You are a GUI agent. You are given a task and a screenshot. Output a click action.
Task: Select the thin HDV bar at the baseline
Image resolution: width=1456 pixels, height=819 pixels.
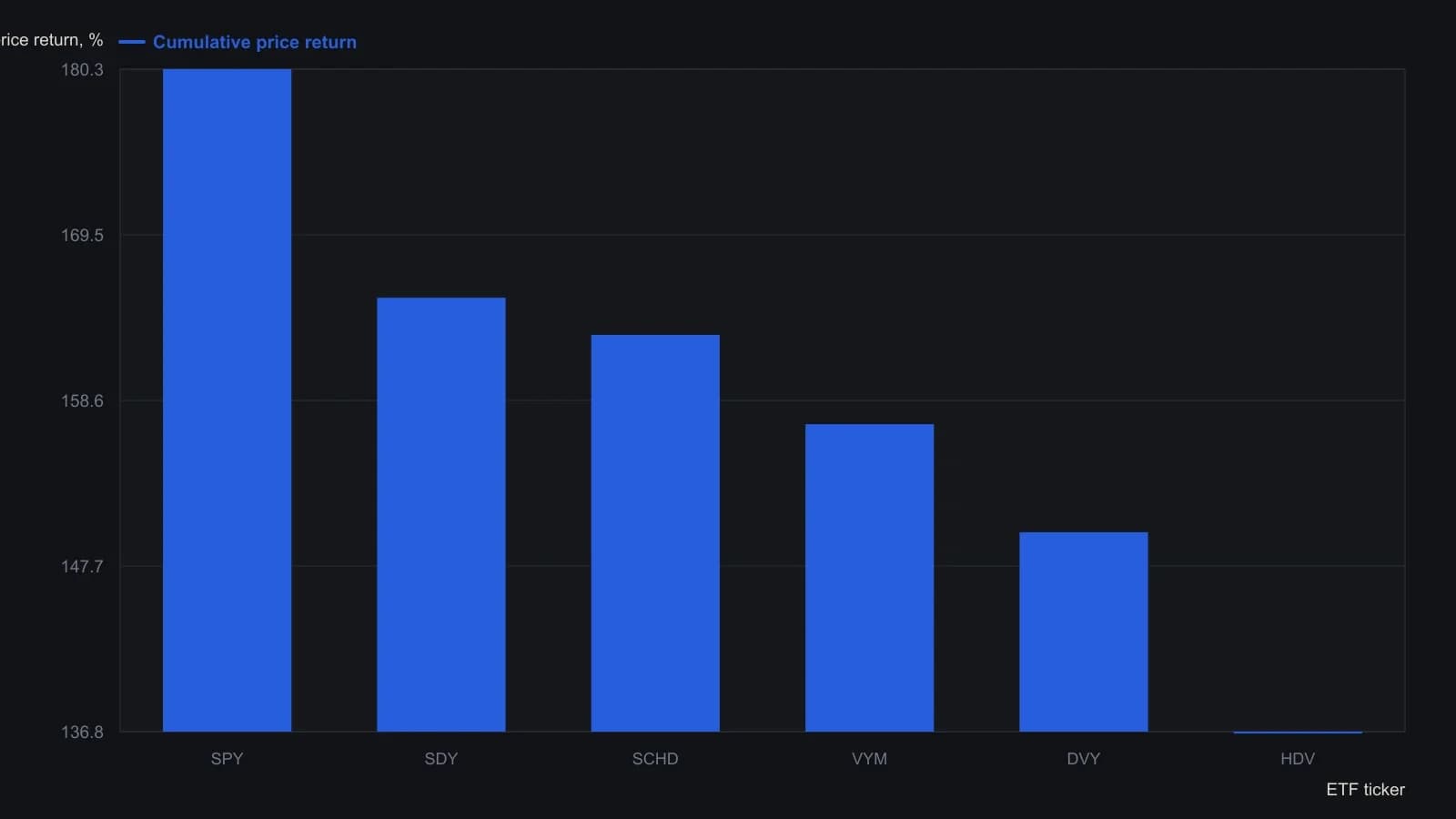(1298, 732)
